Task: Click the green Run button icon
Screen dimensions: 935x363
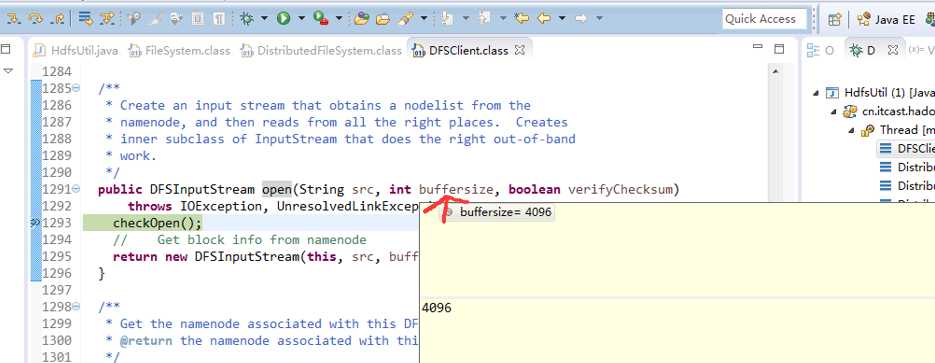Action: 283,18
